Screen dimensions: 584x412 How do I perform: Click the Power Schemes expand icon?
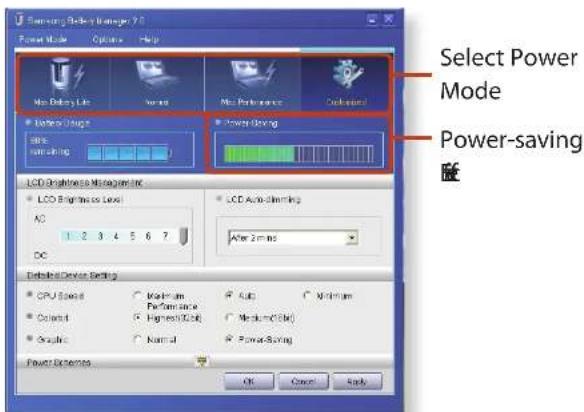202,361
